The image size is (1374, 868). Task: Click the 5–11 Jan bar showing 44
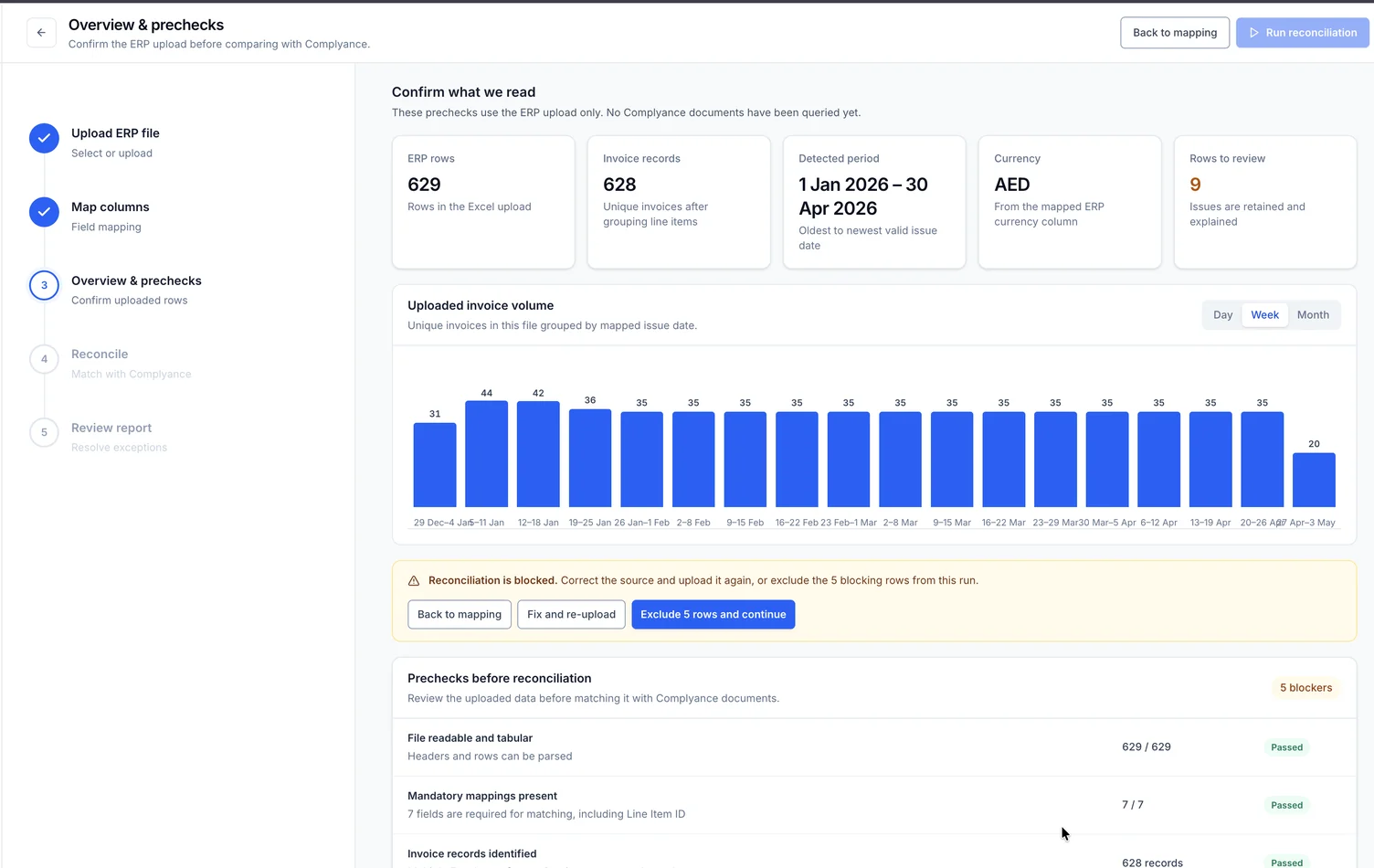coord(487,454)
